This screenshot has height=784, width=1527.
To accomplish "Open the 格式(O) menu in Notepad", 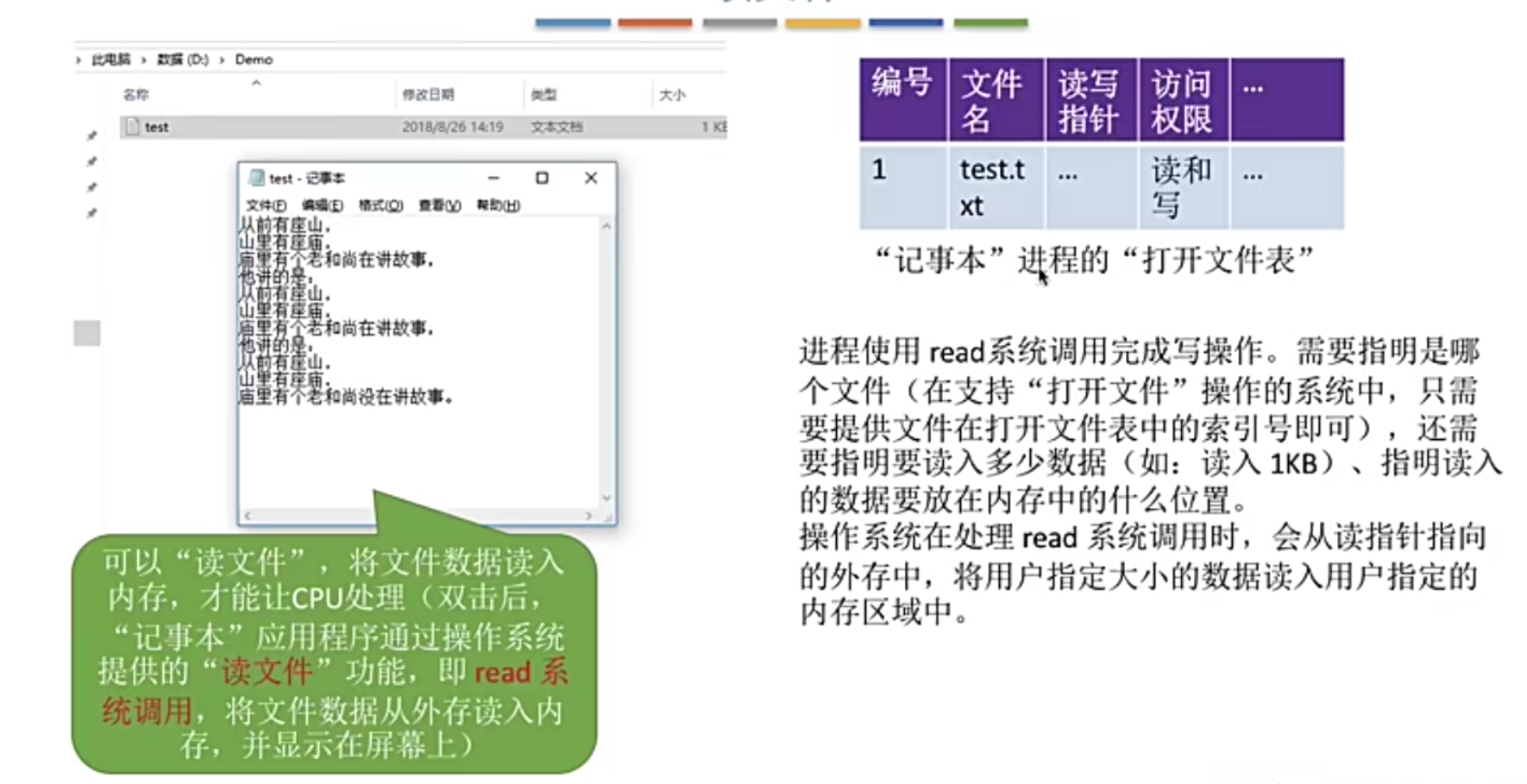I will (x=380, y=205).
